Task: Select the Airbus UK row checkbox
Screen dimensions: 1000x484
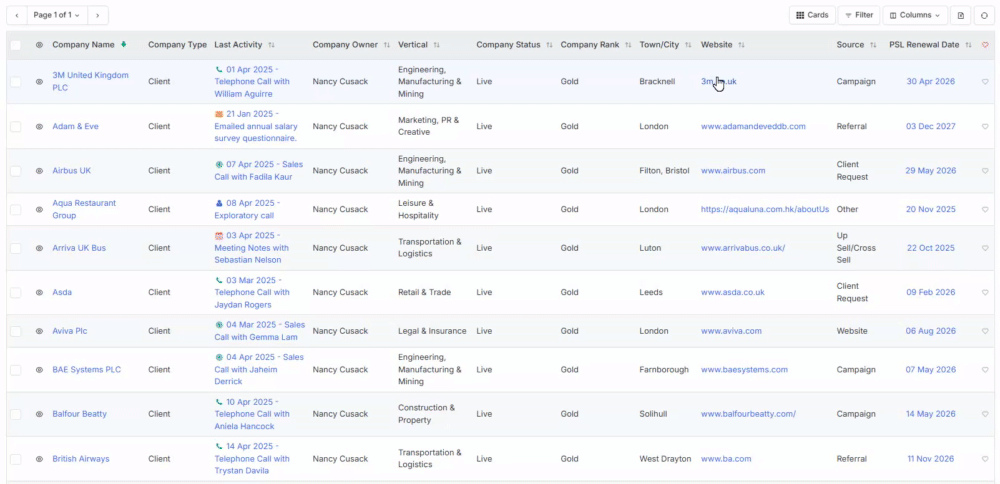Action: pyautogui.click(x=15, y=171)
